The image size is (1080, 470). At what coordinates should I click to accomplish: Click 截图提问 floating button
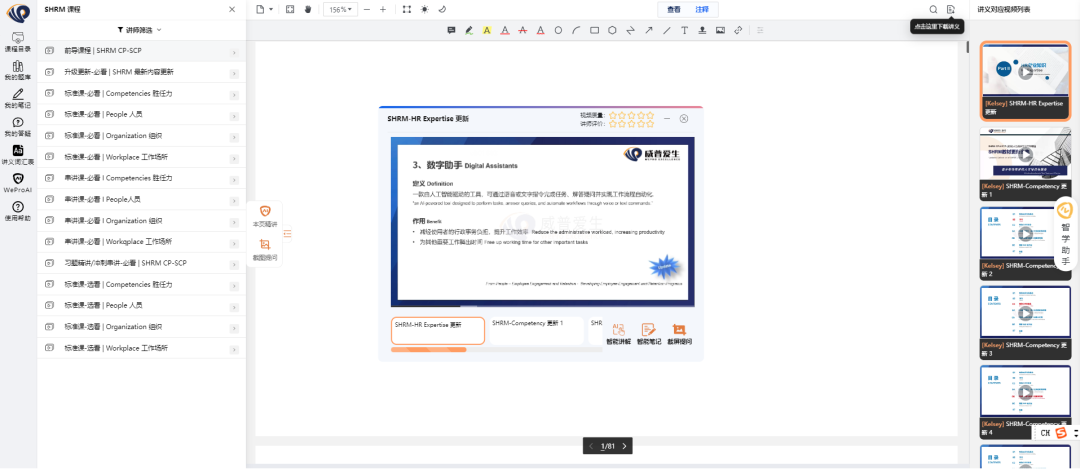click(264, 249)
